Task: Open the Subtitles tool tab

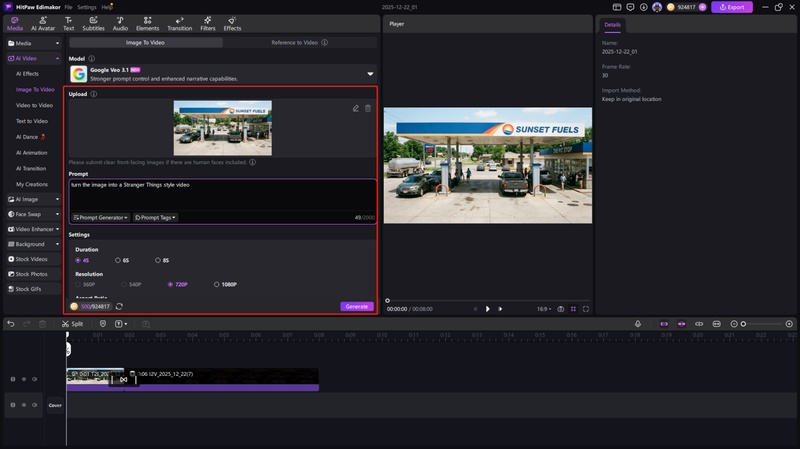Action: [x=93, y=23]
